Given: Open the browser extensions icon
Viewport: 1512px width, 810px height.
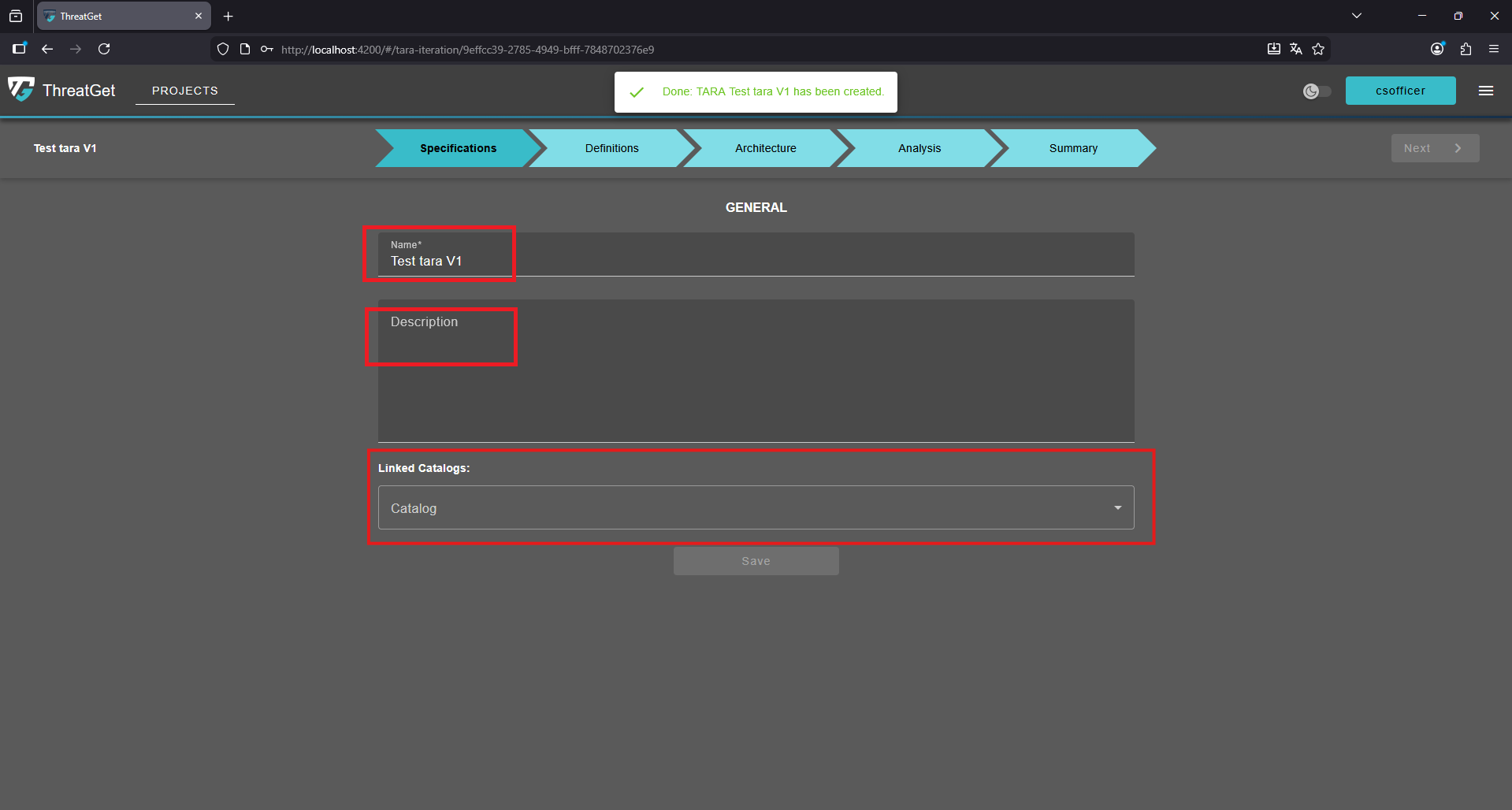Looking at the screenshot, I should point(1466,49).
